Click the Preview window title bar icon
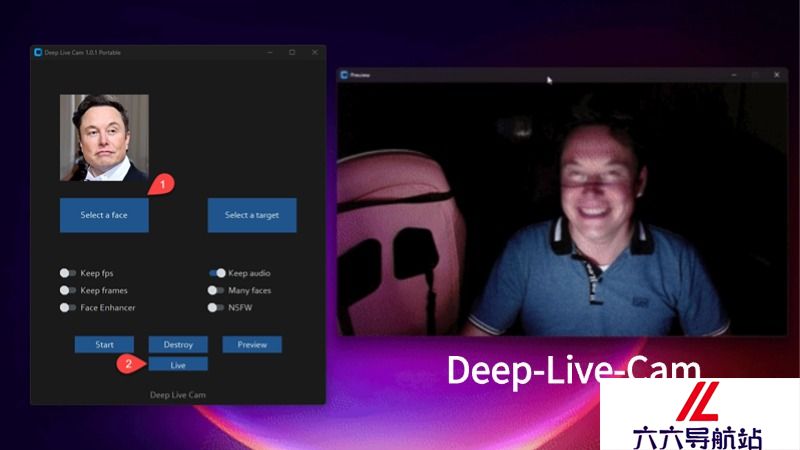This screenshot has height=450, width=800. point(344,75)
